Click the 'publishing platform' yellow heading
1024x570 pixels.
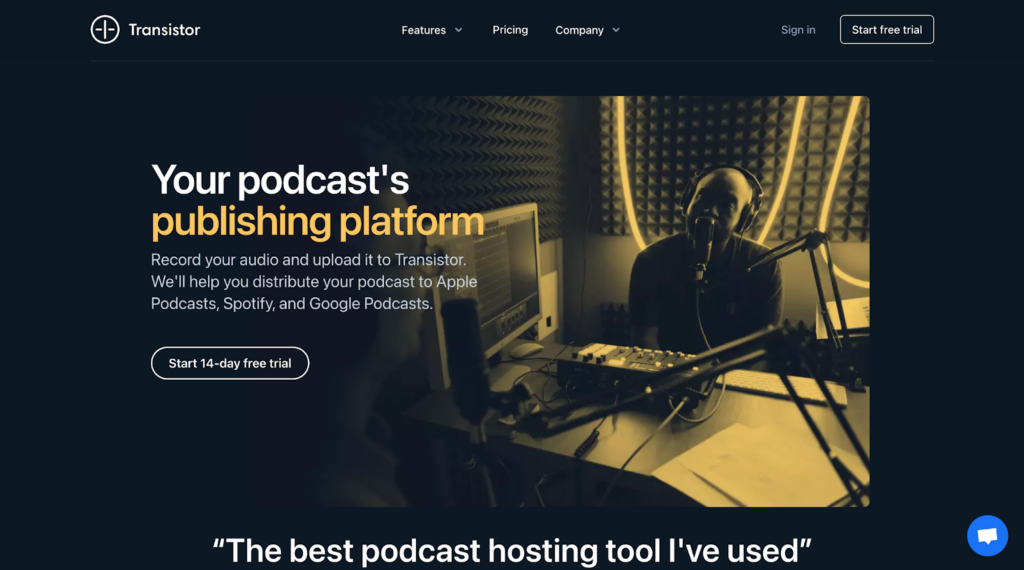[x=317, y=221]
